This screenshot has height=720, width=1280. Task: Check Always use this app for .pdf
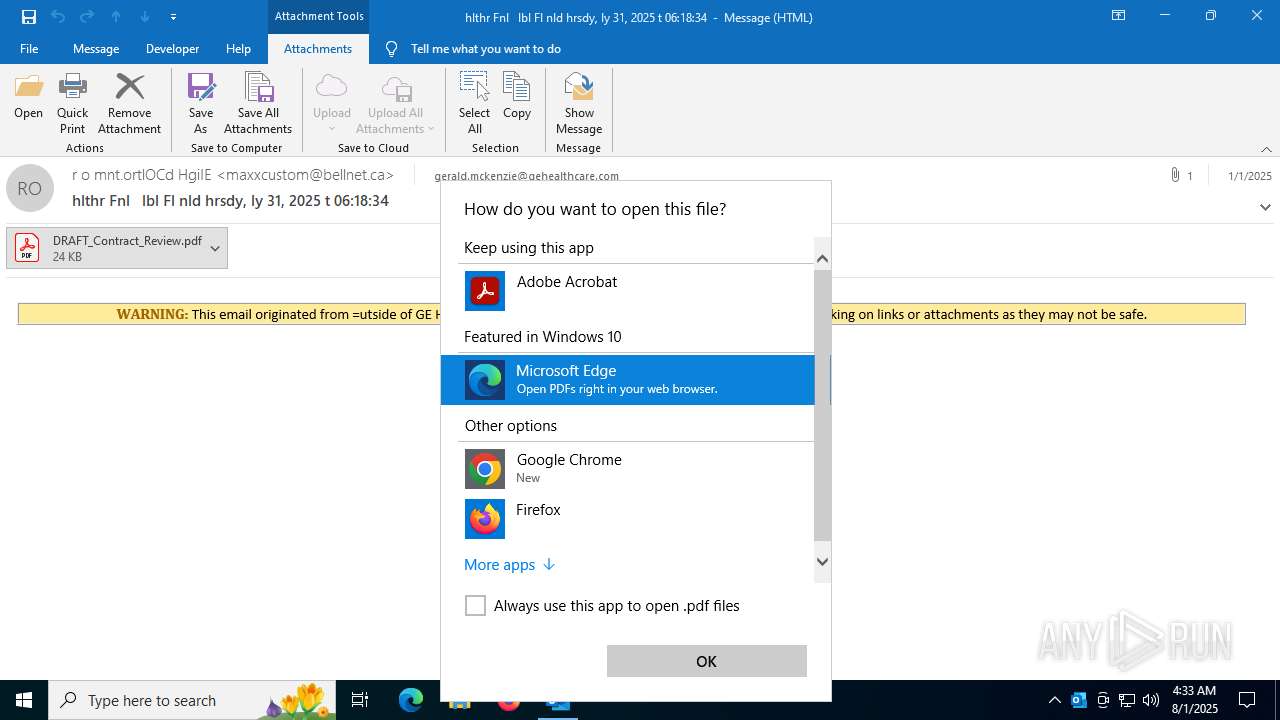coord(475,606)
